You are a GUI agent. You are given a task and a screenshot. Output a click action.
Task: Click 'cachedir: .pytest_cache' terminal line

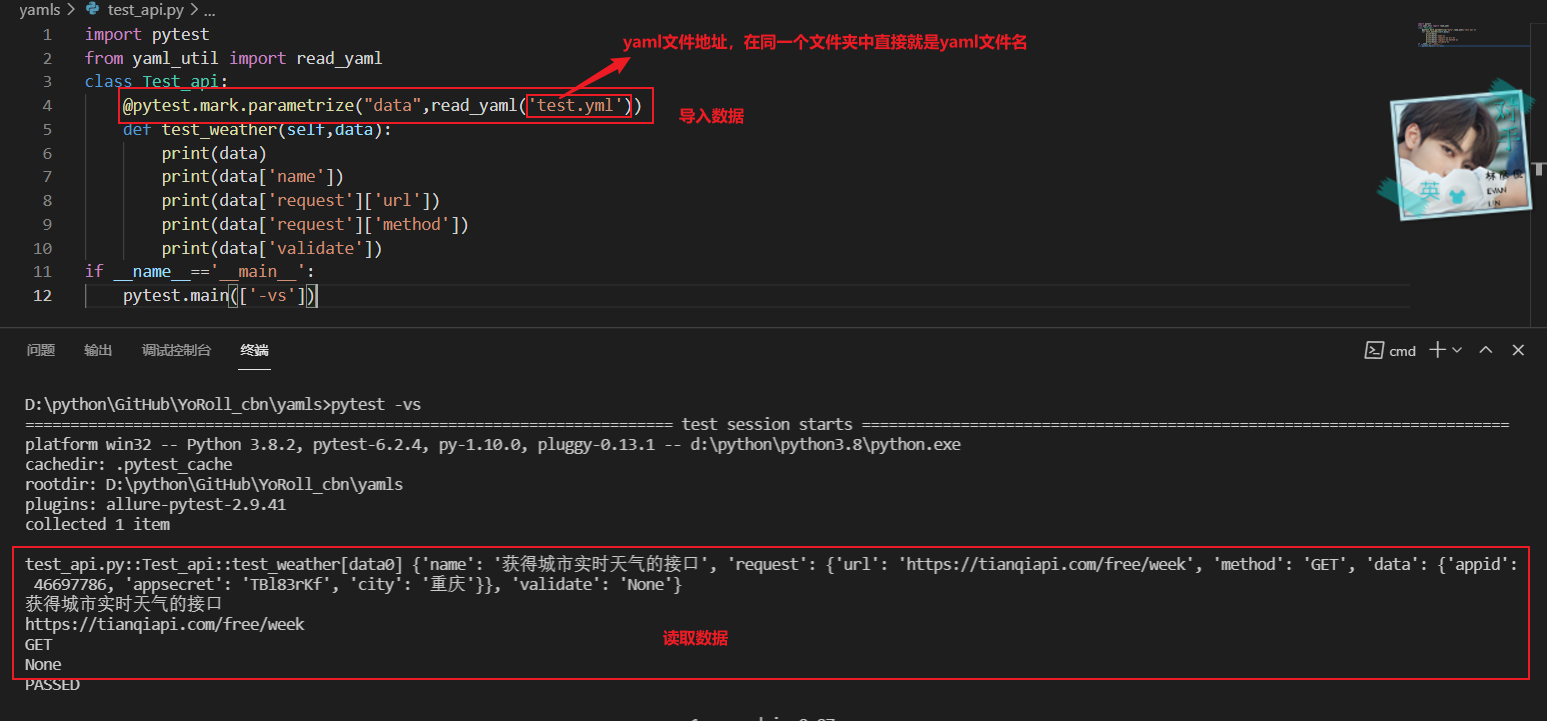point(129,465)
